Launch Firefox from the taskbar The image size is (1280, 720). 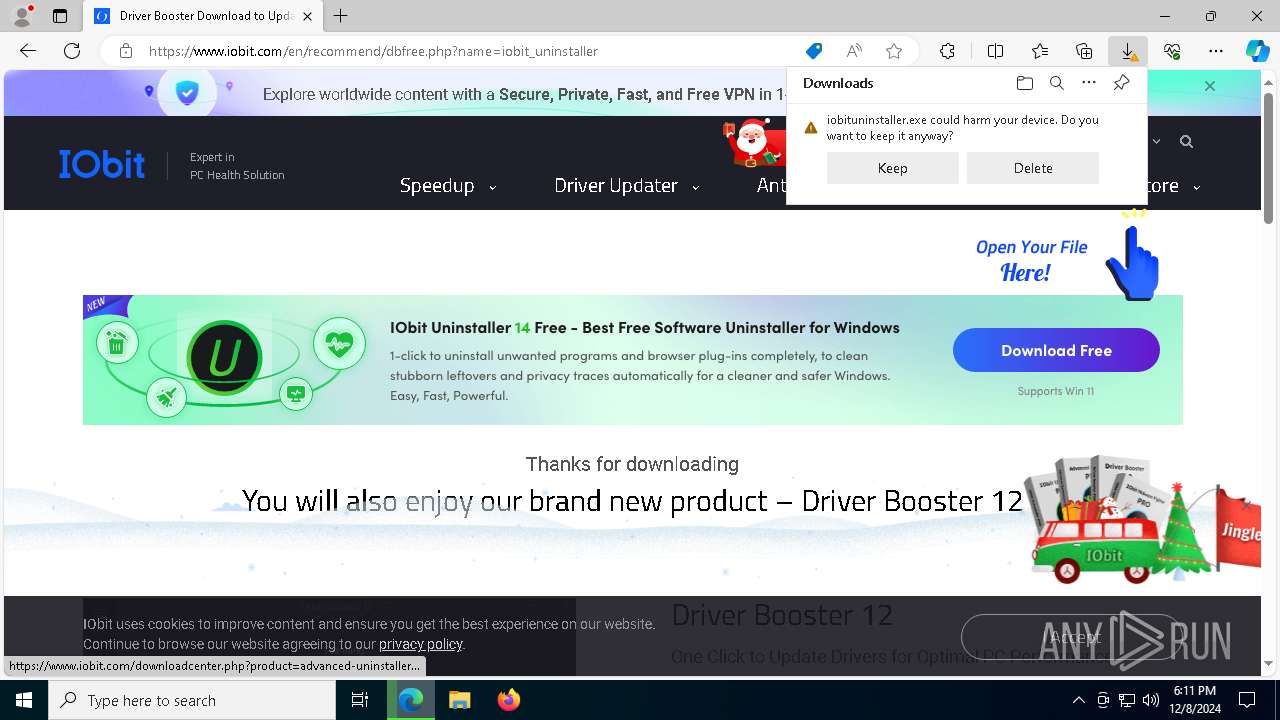pos(509,700)
